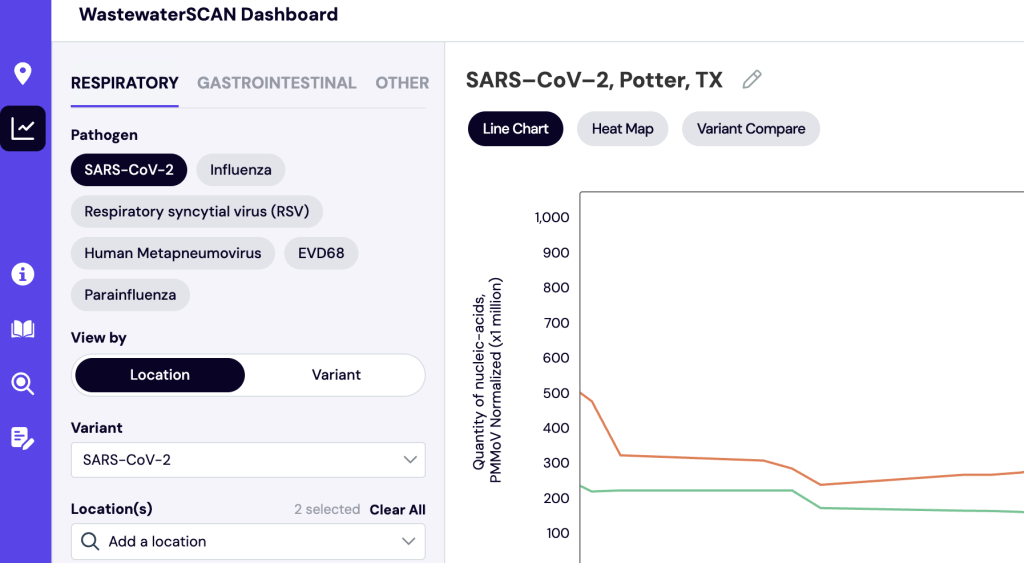The image size is (1024, 563).
Task: Click the 500 y-axis label
Action: (556, 393)
